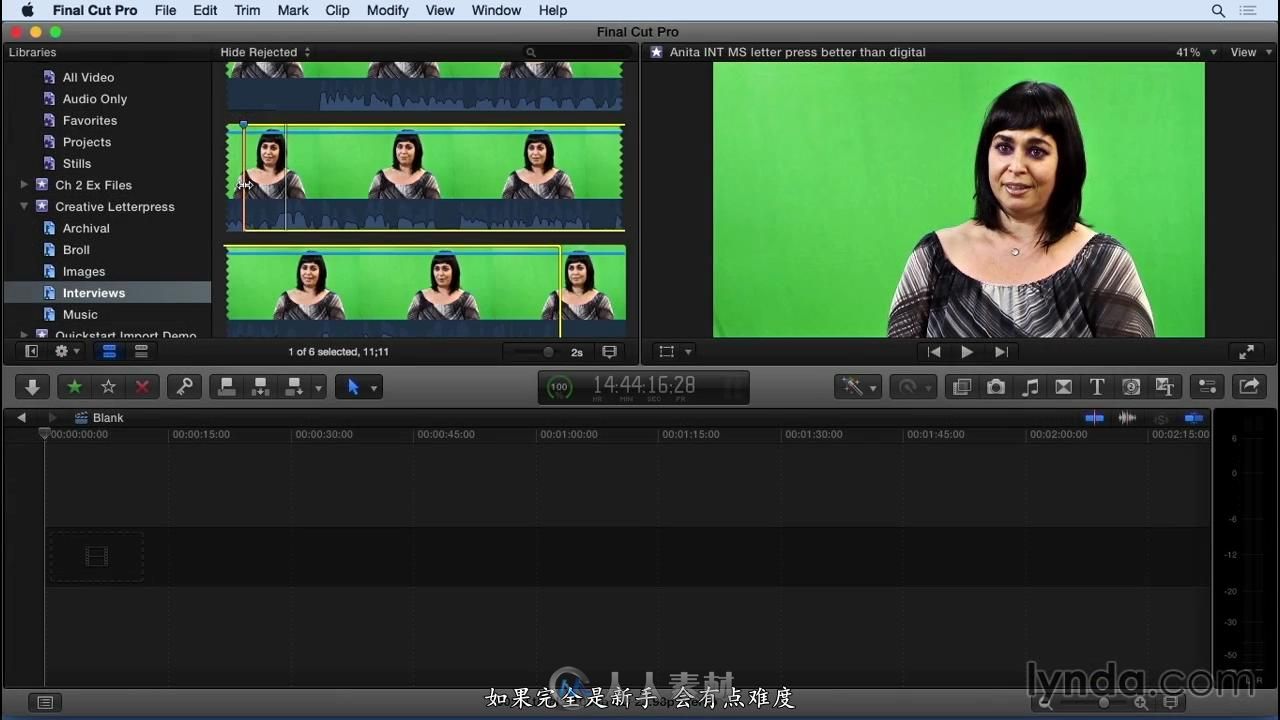Open the tools pop-up menu arrow
Image resolution: width=1280 pixels, height=720 pixels.
tap(374, 387)
